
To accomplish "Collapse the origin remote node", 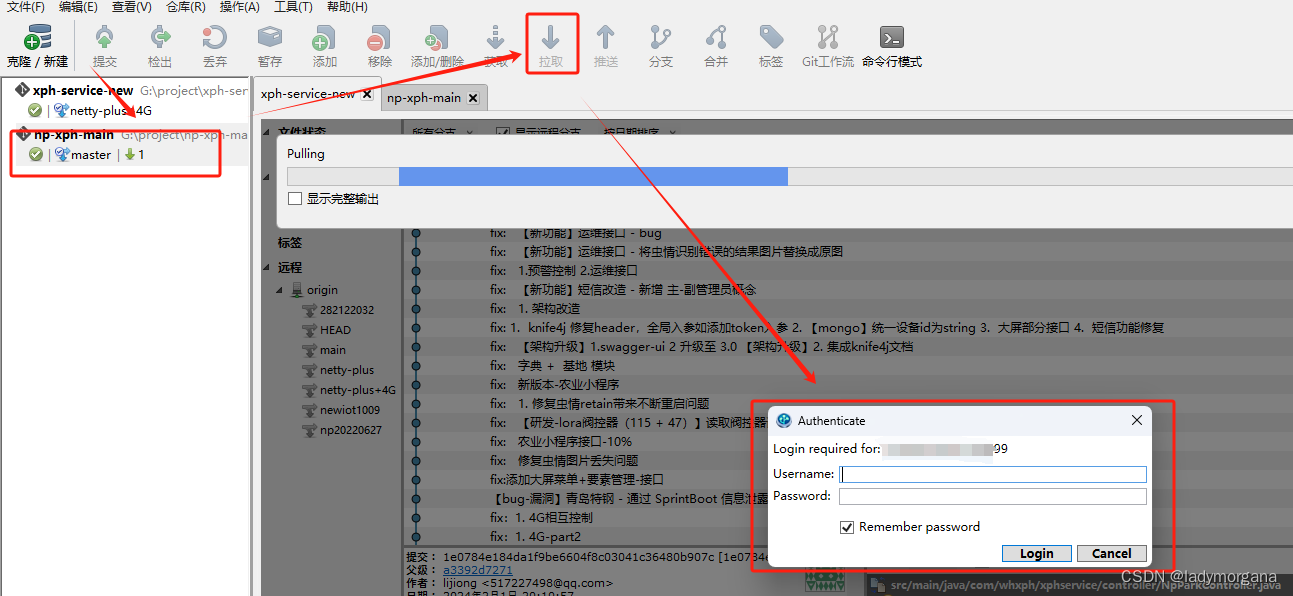I will [281, 290].
